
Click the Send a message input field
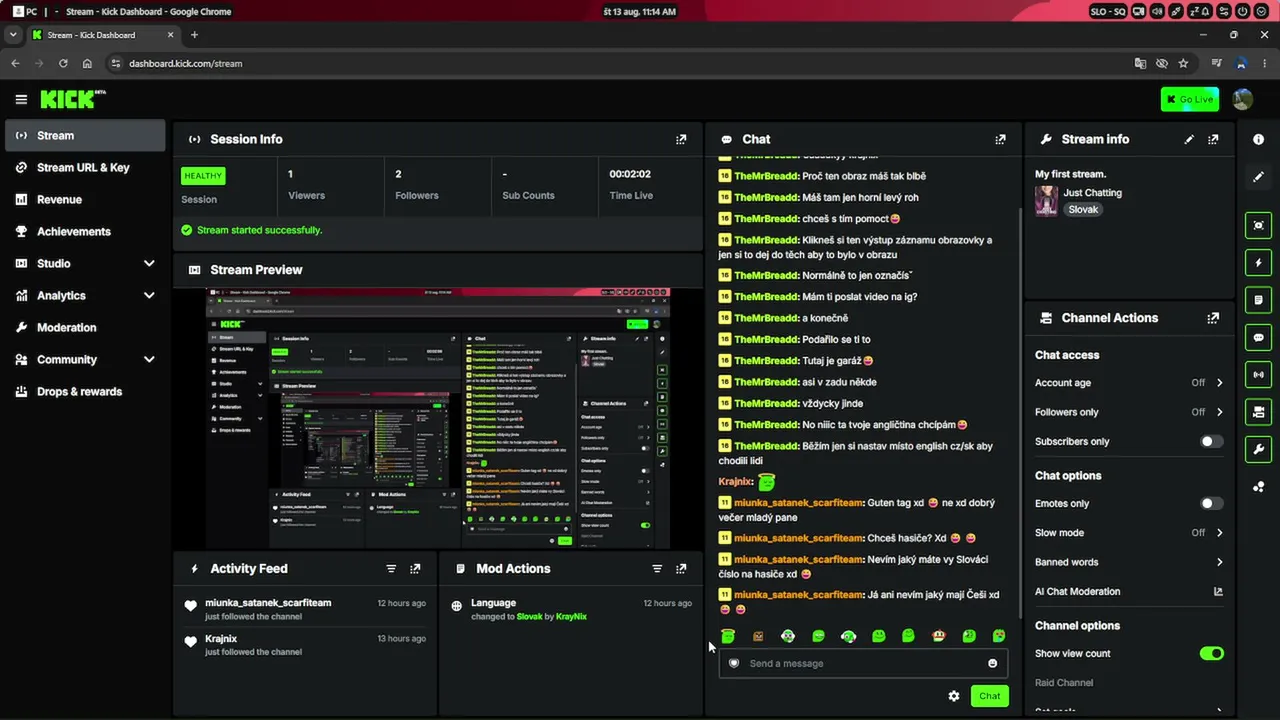point(863,663)
